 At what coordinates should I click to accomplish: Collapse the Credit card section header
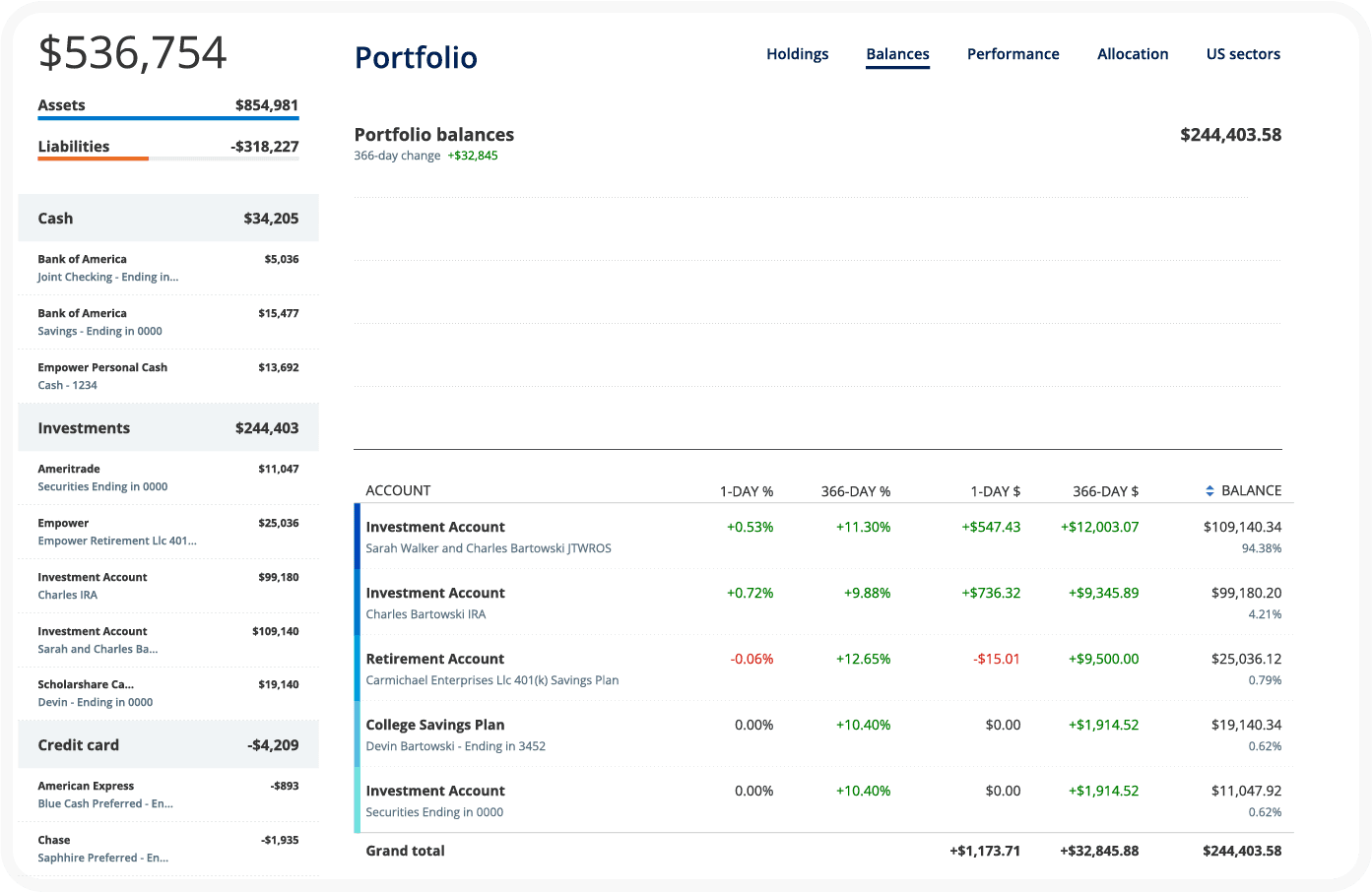click(168, 744)
